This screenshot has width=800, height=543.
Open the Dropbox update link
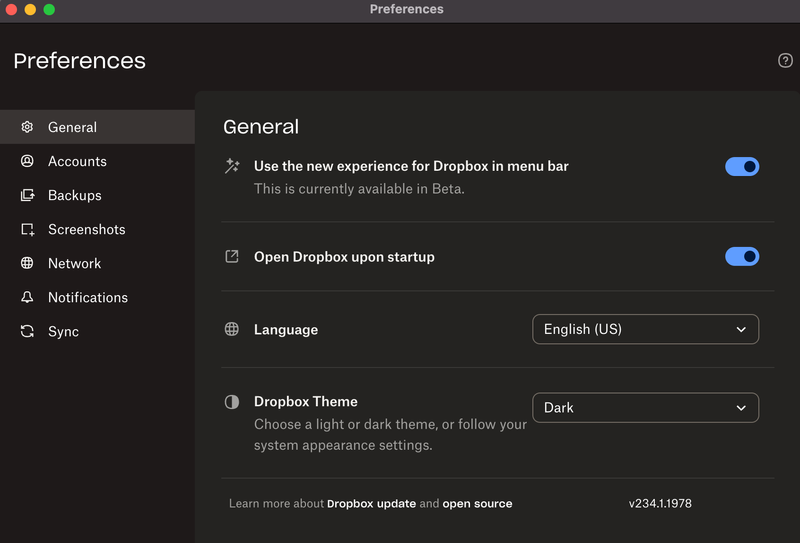371,504
